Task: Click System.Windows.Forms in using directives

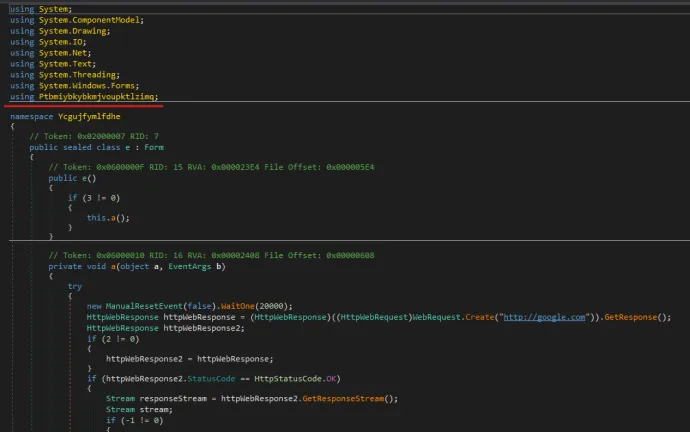Action: coord(87,86)
